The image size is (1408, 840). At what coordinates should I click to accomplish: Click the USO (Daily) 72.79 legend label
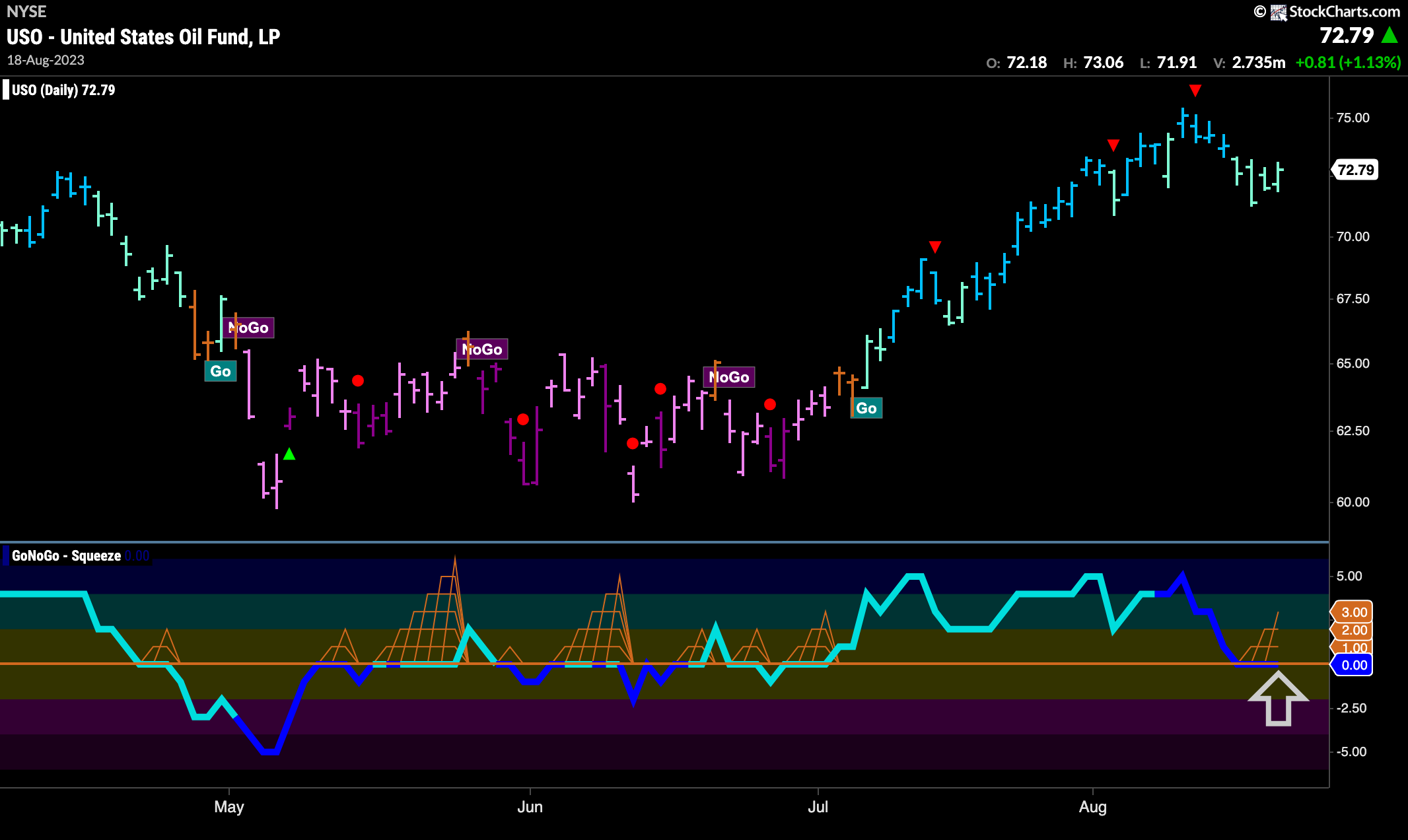pos(63,90)
